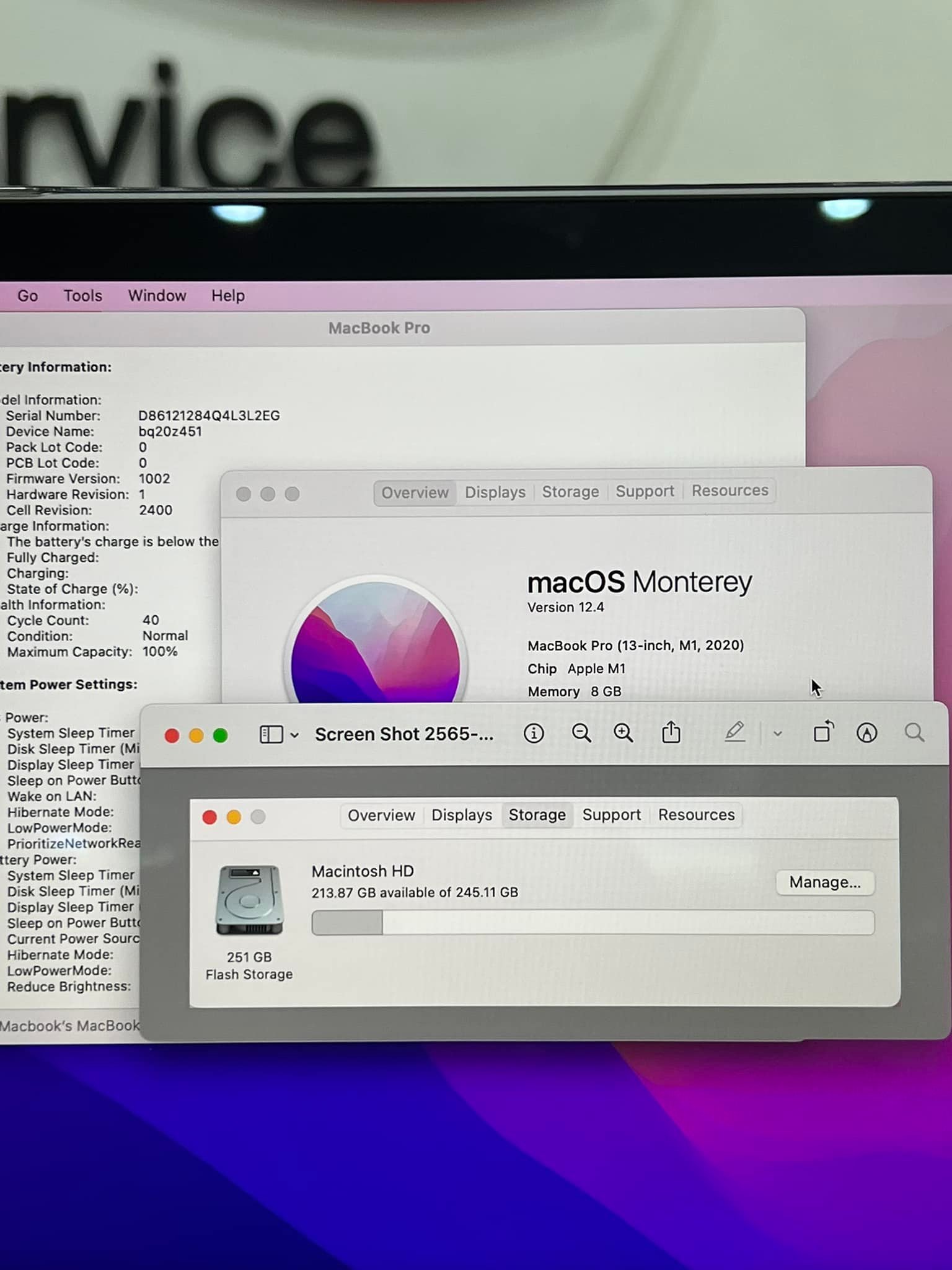Click the Share icon in Preview toolbar
This screenshot has height=1270, width=952.
(671, 733)
